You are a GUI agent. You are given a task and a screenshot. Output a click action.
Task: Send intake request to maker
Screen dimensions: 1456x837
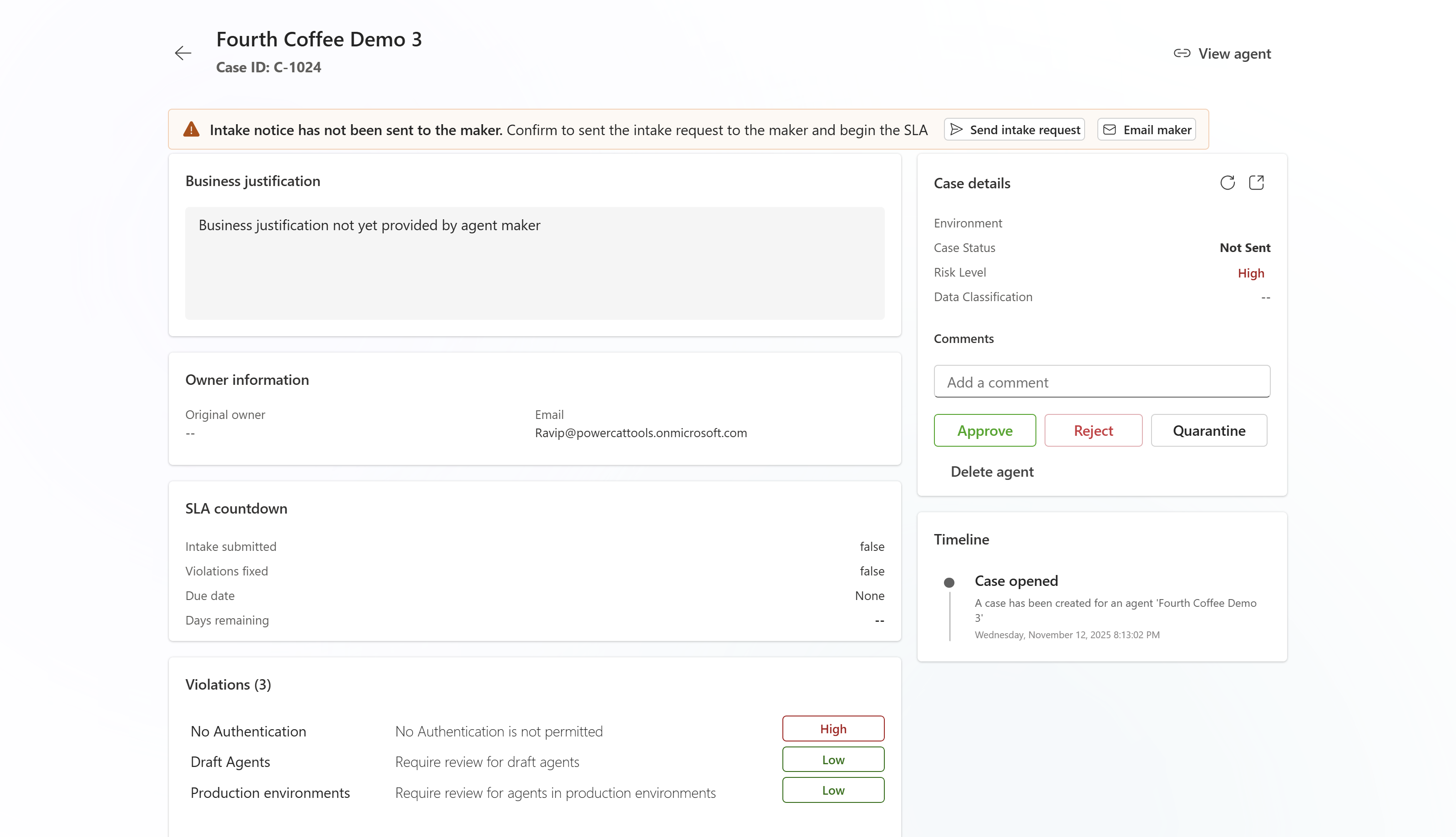tap(1015, 129)
